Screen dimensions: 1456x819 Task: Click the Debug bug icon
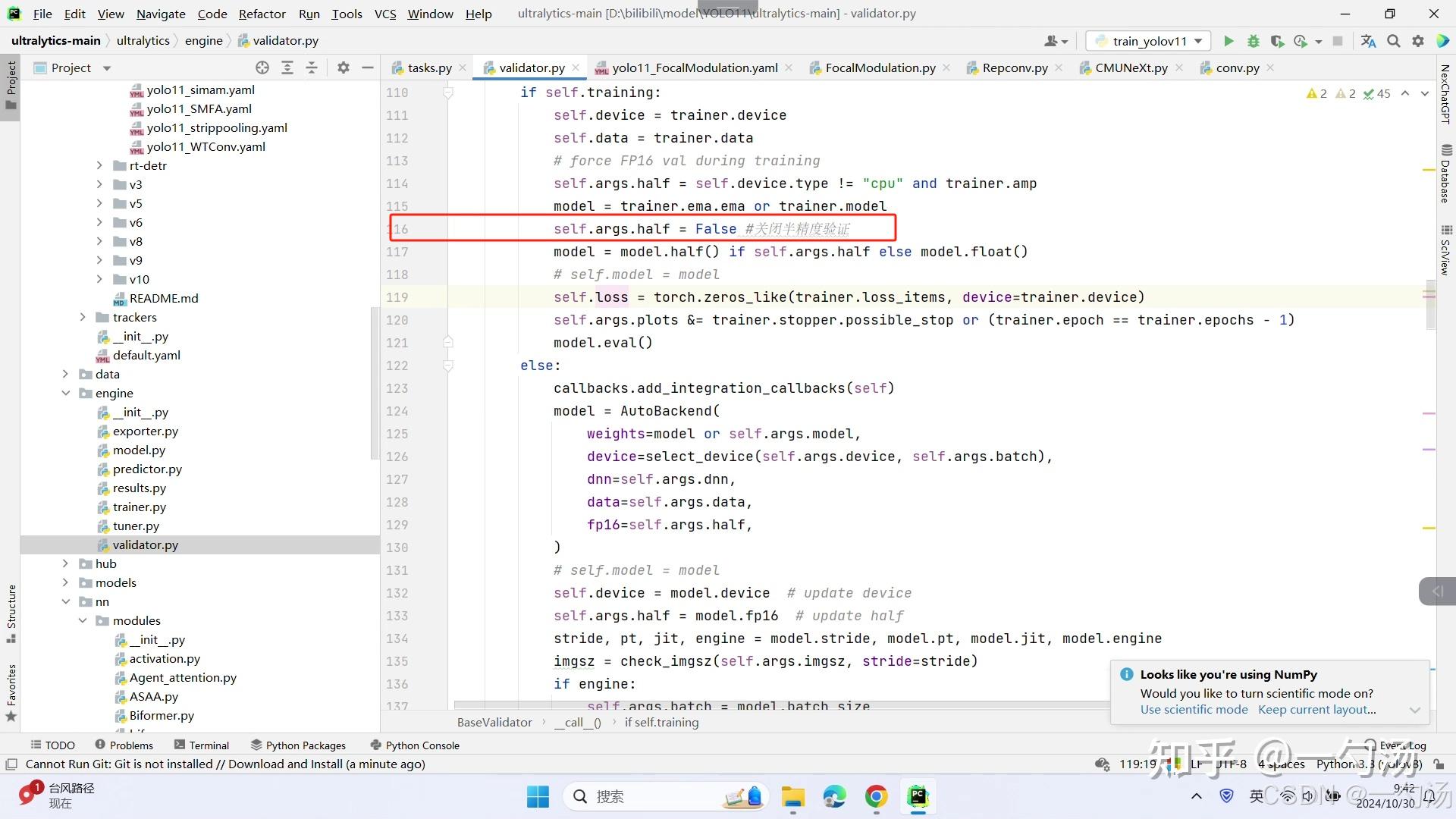click(x=1254, y=41)
